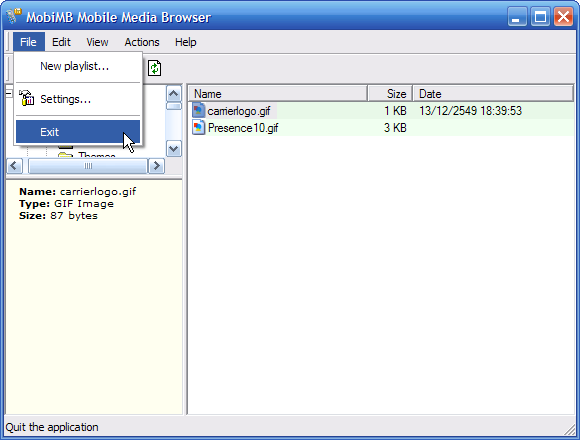
Task: Select Exit in the File menu
Action: tap(78, 132)
